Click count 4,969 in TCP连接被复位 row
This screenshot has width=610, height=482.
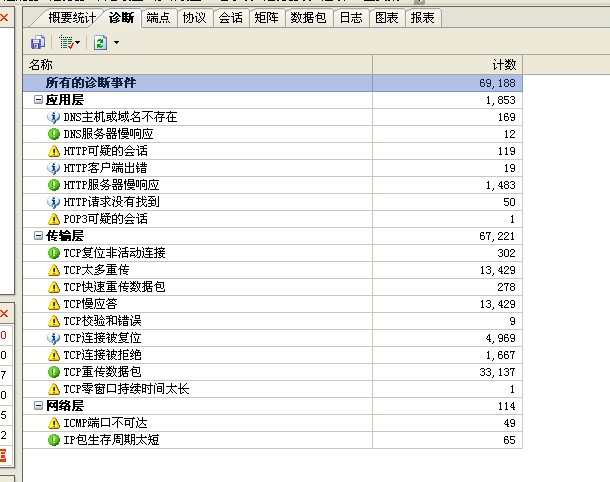point(500,338)
